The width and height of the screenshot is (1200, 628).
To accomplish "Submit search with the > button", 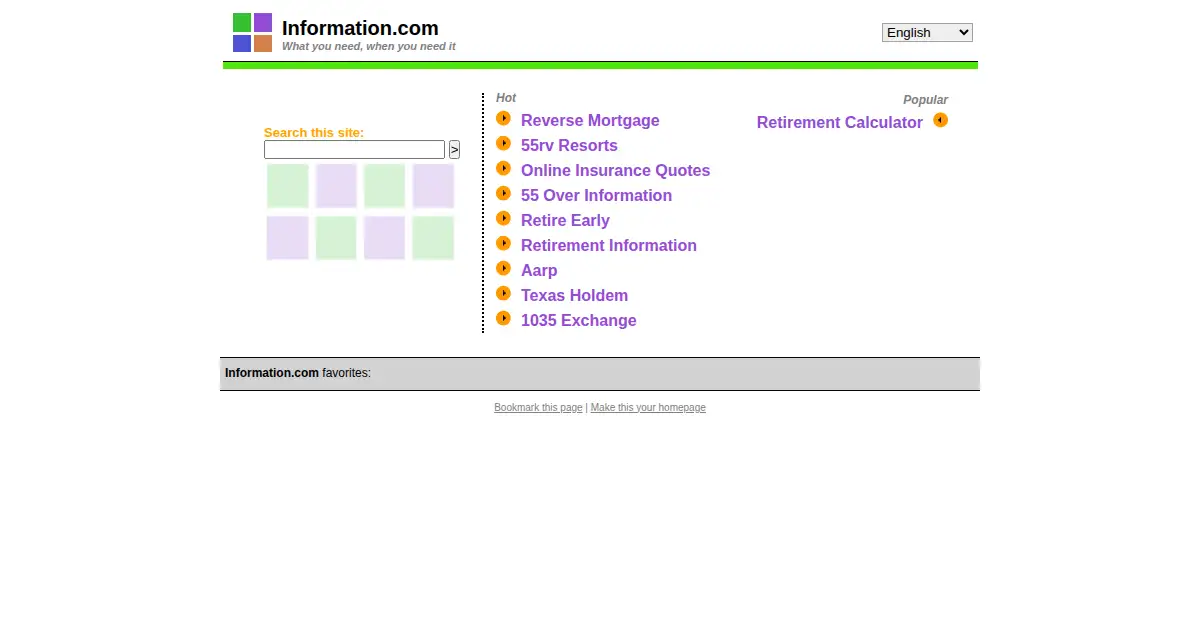I will (x=454, y=150).
